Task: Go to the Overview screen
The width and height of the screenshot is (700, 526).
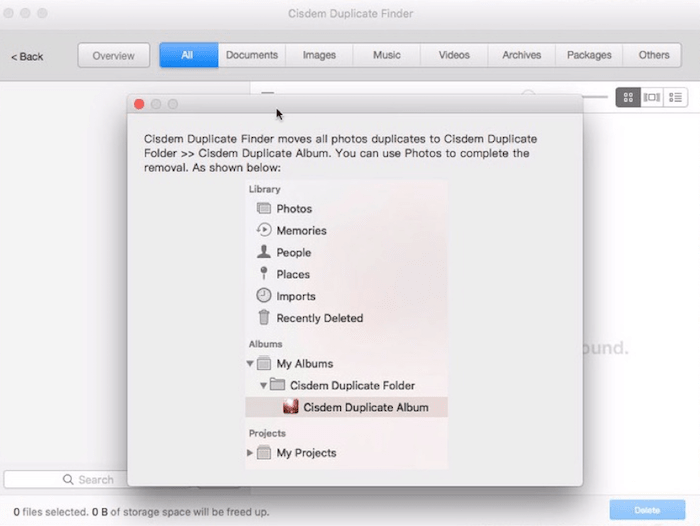Action: click(114, 56)
